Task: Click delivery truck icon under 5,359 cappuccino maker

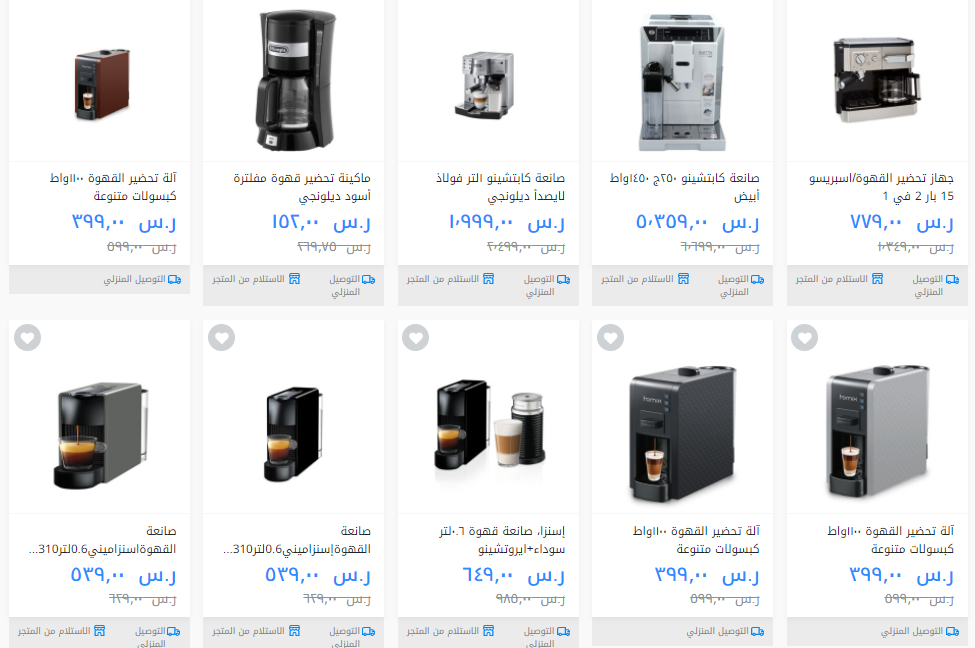Action: pos(757,280)
